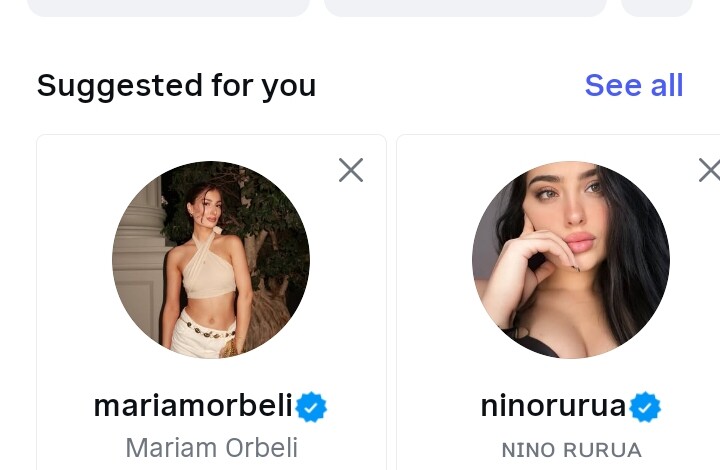Dismiss the ninorurua suggestion card
The width and height of the screenshot is (720, 470).
coord(708,171)
